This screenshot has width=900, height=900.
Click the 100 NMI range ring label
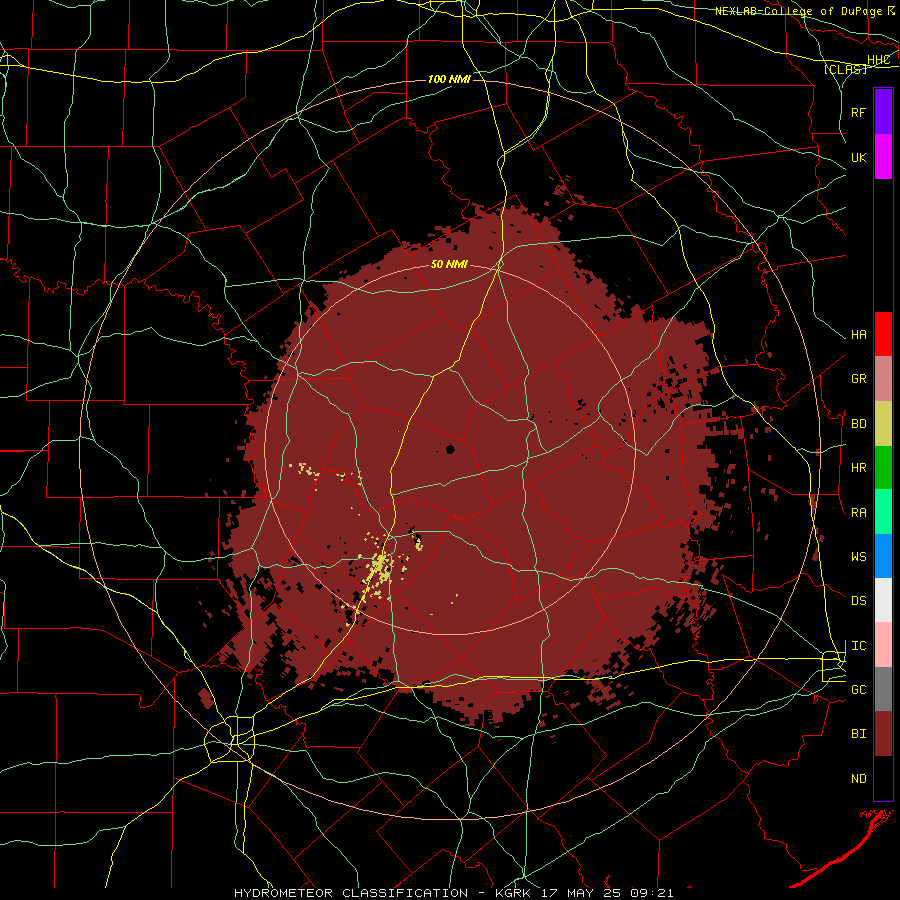pos(449,79)
